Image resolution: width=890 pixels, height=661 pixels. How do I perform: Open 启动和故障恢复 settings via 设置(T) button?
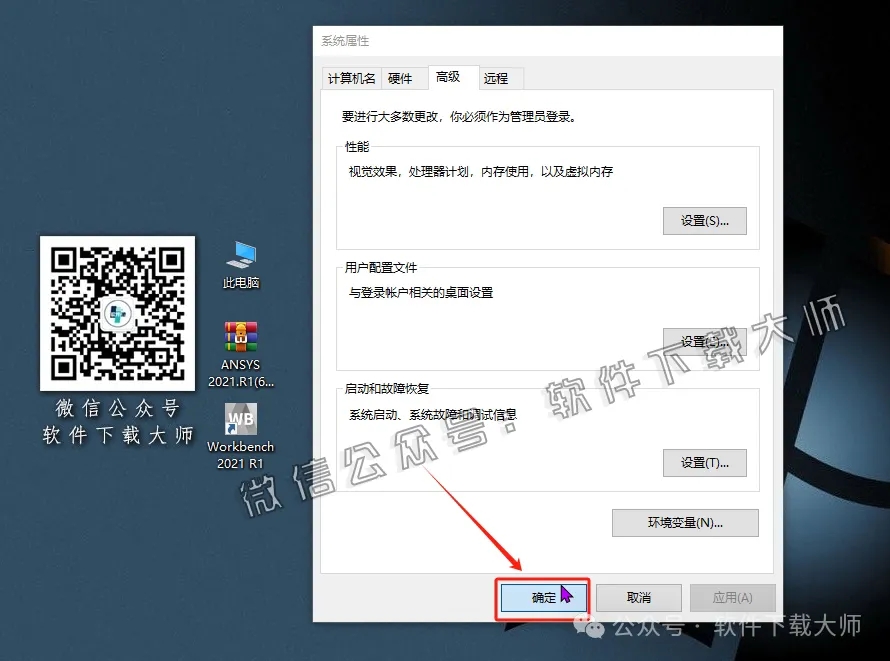click(x=704, y=462)
